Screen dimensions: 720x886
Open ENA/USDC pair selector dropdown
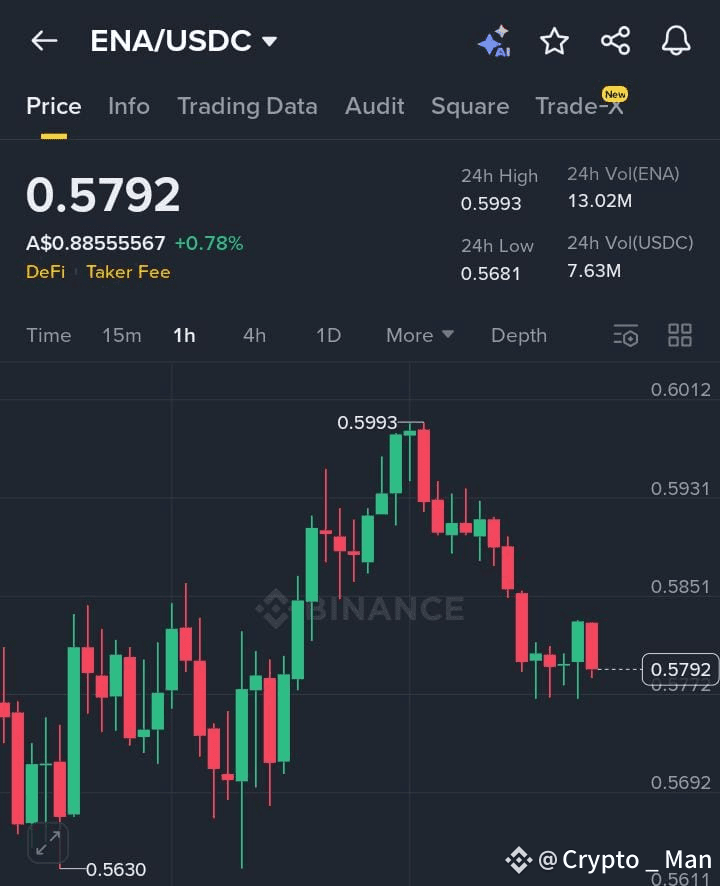pyautogui.click(x=184, y=41)
